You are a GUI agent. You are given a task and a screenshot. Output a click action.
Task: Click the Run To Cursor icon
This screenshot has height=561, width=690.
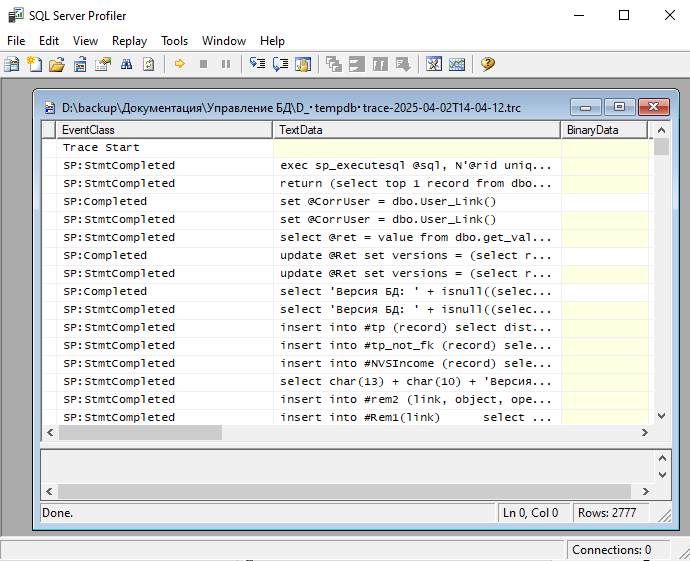(280, 64)
